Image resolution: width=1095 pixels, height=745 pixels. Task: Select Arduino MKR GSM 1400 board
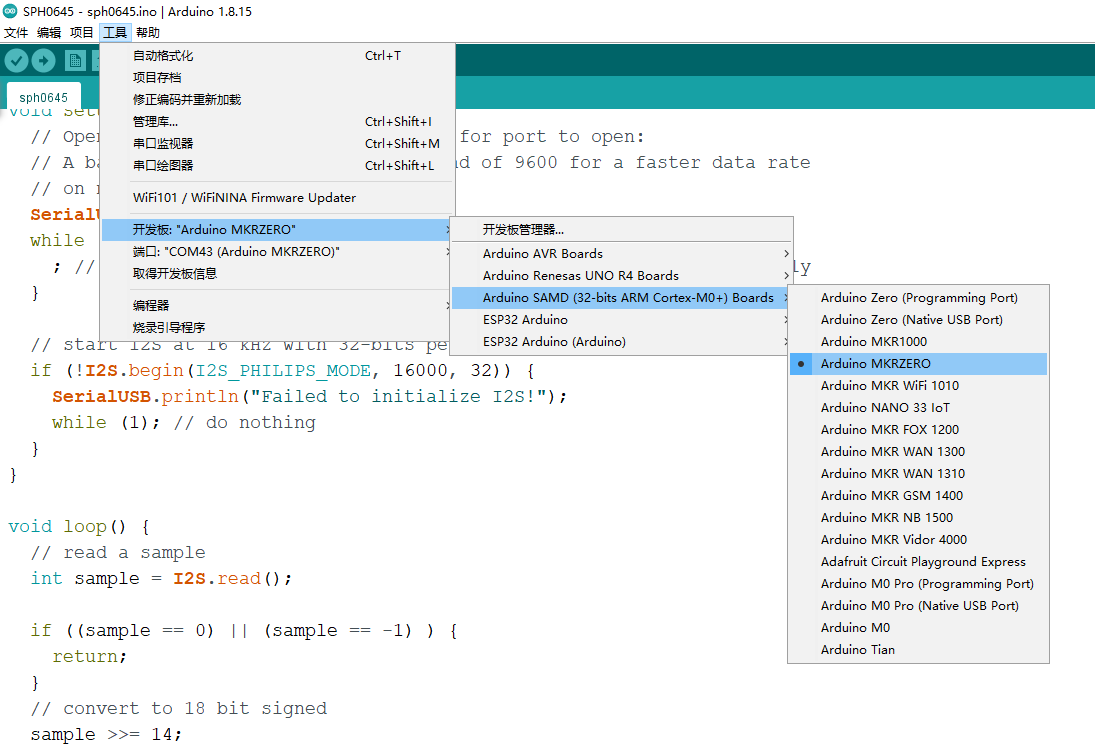coord(918,496)
